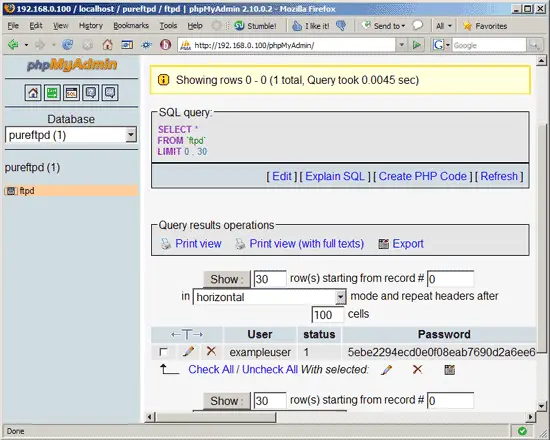Open the SQL Query window icon
Screen dimensions: 550x440
[x=72, y=93]
